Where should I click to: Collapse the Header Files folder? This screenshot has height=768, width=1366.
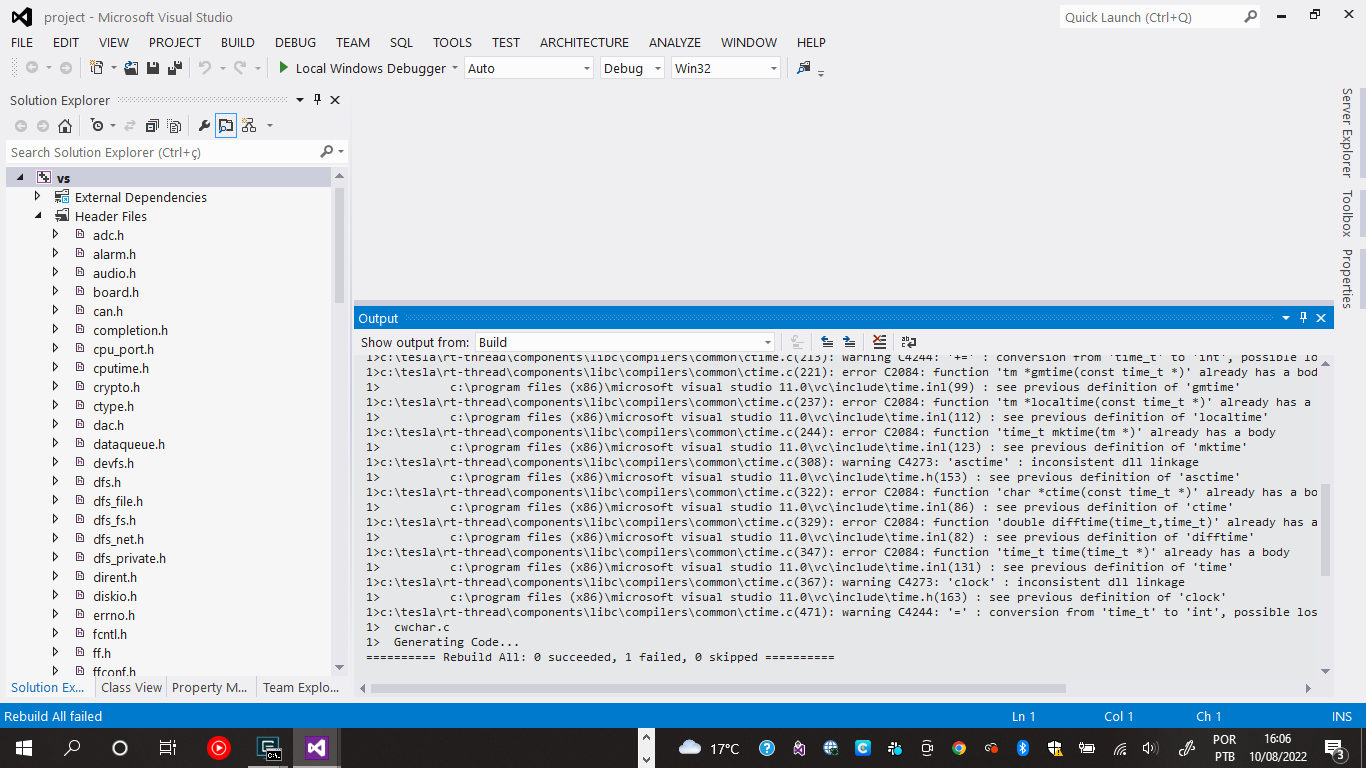coord(37,216)
